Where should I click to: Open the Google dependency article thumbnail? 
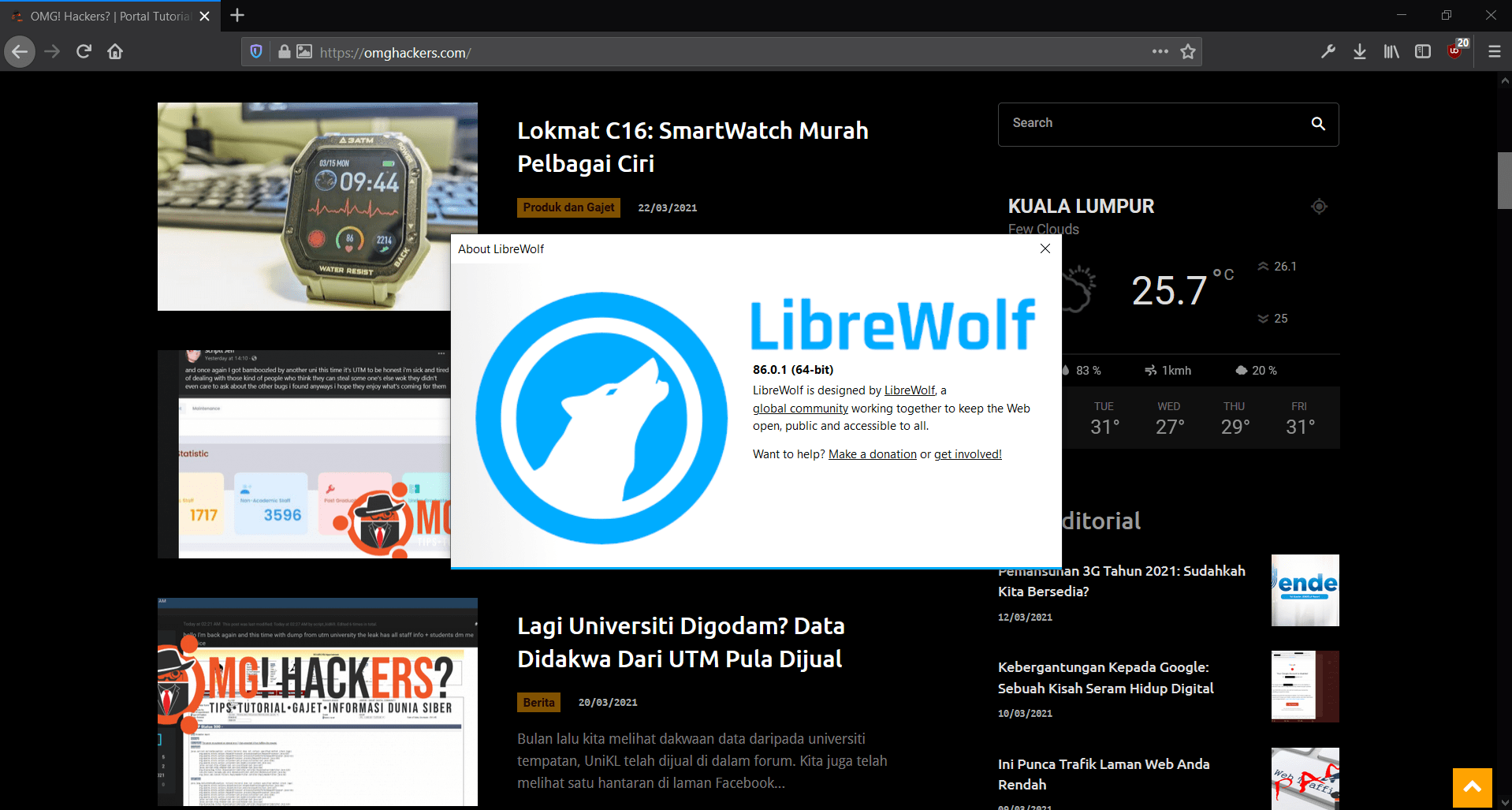1305,686
